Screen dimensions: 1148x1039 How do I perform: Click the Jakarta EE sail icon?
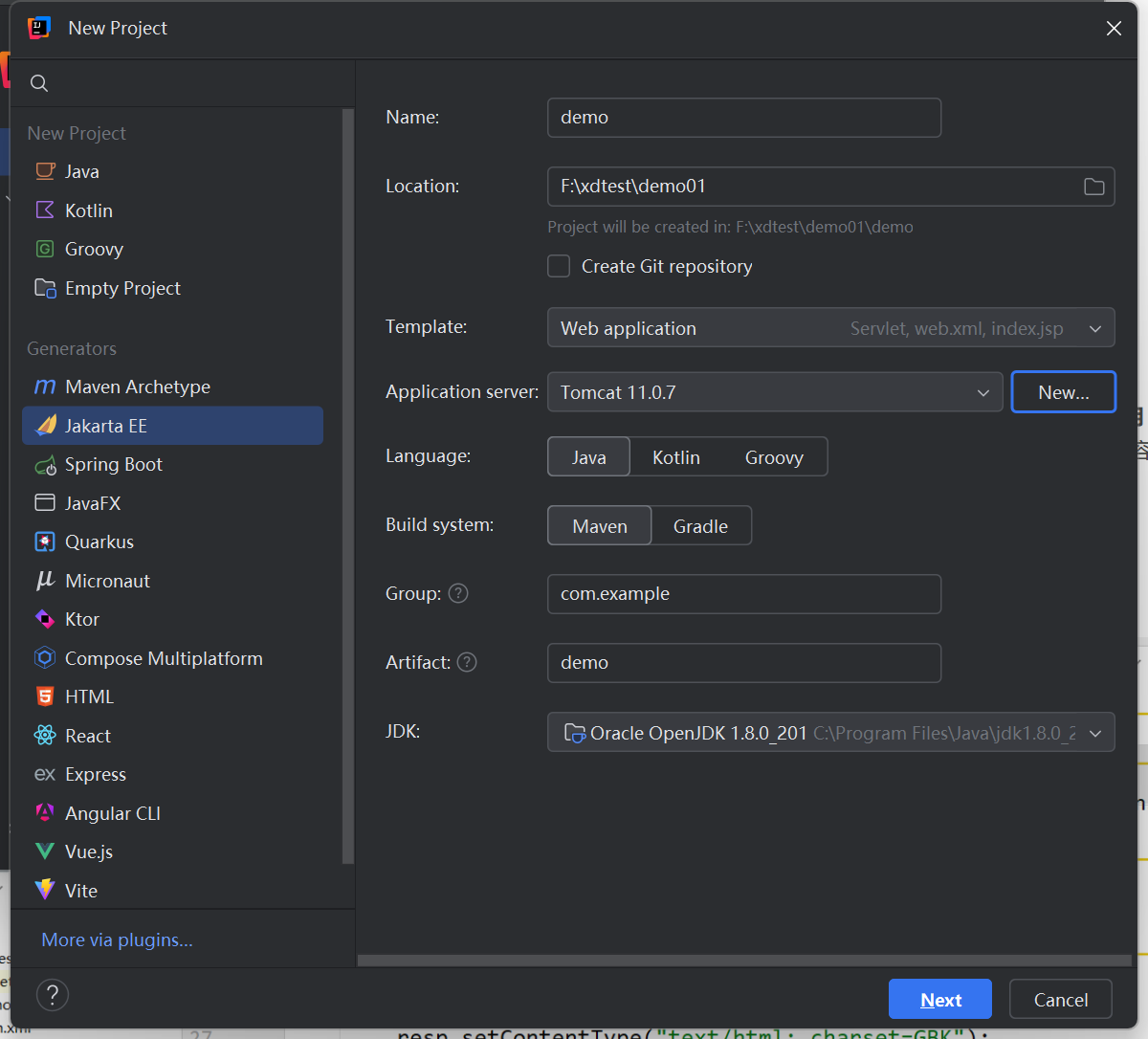point(45,426)
